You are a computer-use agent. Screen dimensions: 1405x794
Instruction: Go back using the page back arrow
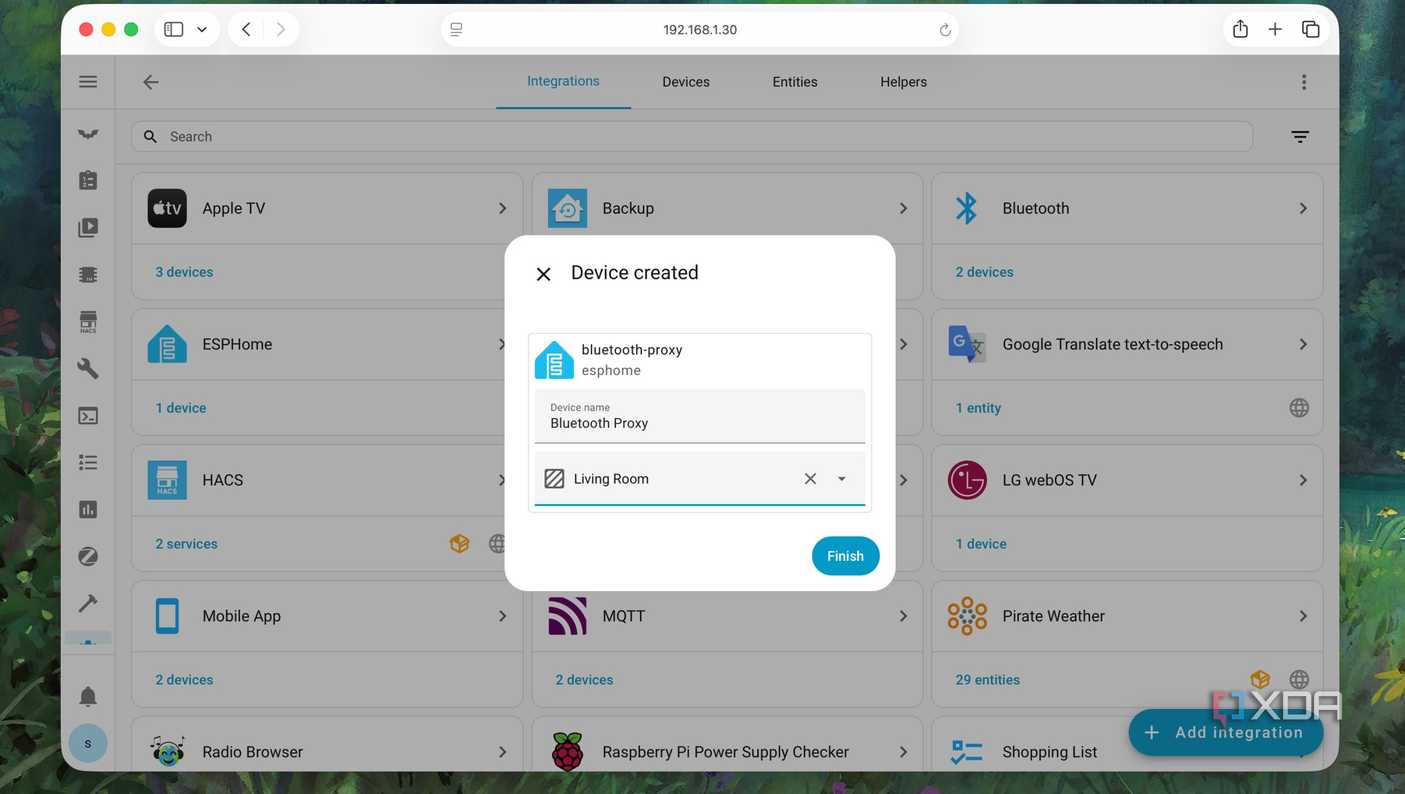tap(151, 82)
